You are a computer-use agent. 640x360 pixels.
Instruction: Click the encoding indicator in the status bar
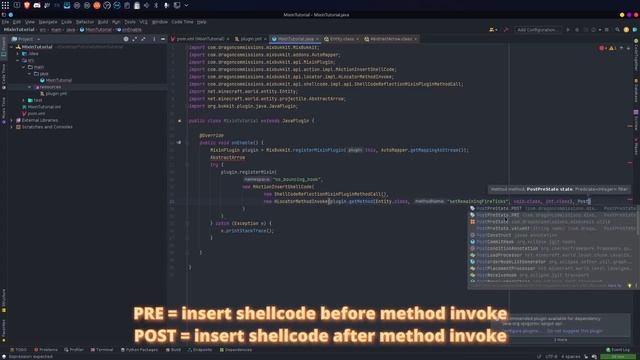(x=551, y=357)
